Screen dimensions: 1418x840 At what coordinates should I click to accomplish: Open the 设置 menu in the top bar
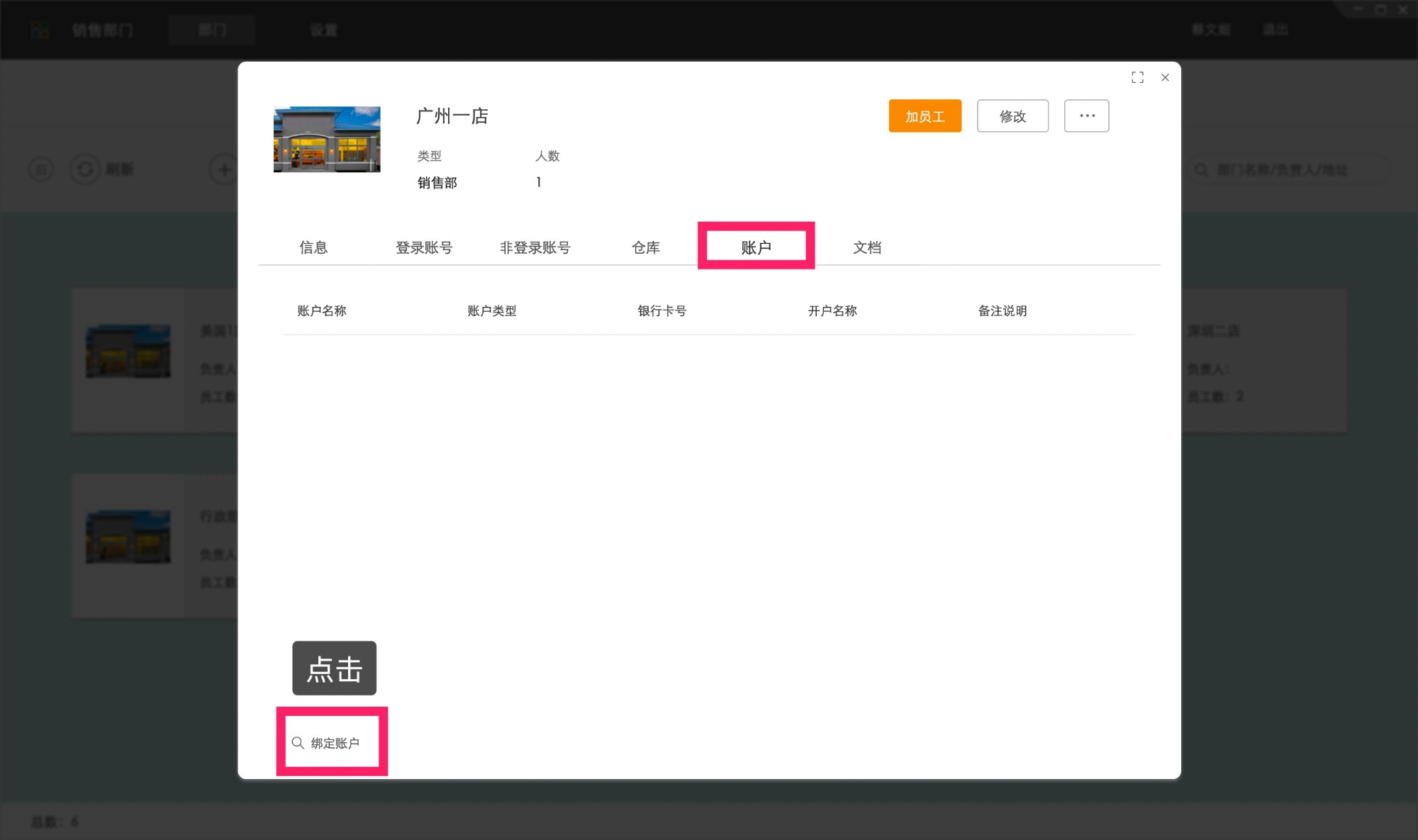[323, 29]
